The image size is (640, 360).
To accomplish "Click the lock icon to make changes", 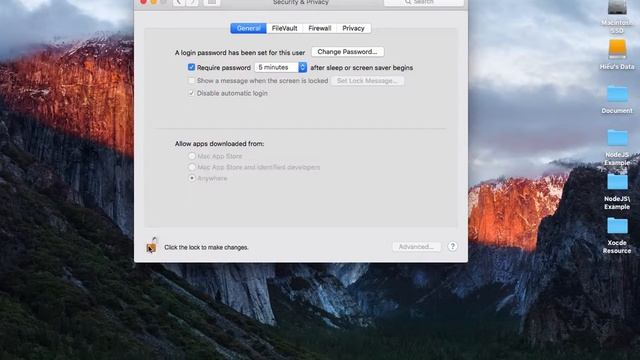I will tap(152, 245).
